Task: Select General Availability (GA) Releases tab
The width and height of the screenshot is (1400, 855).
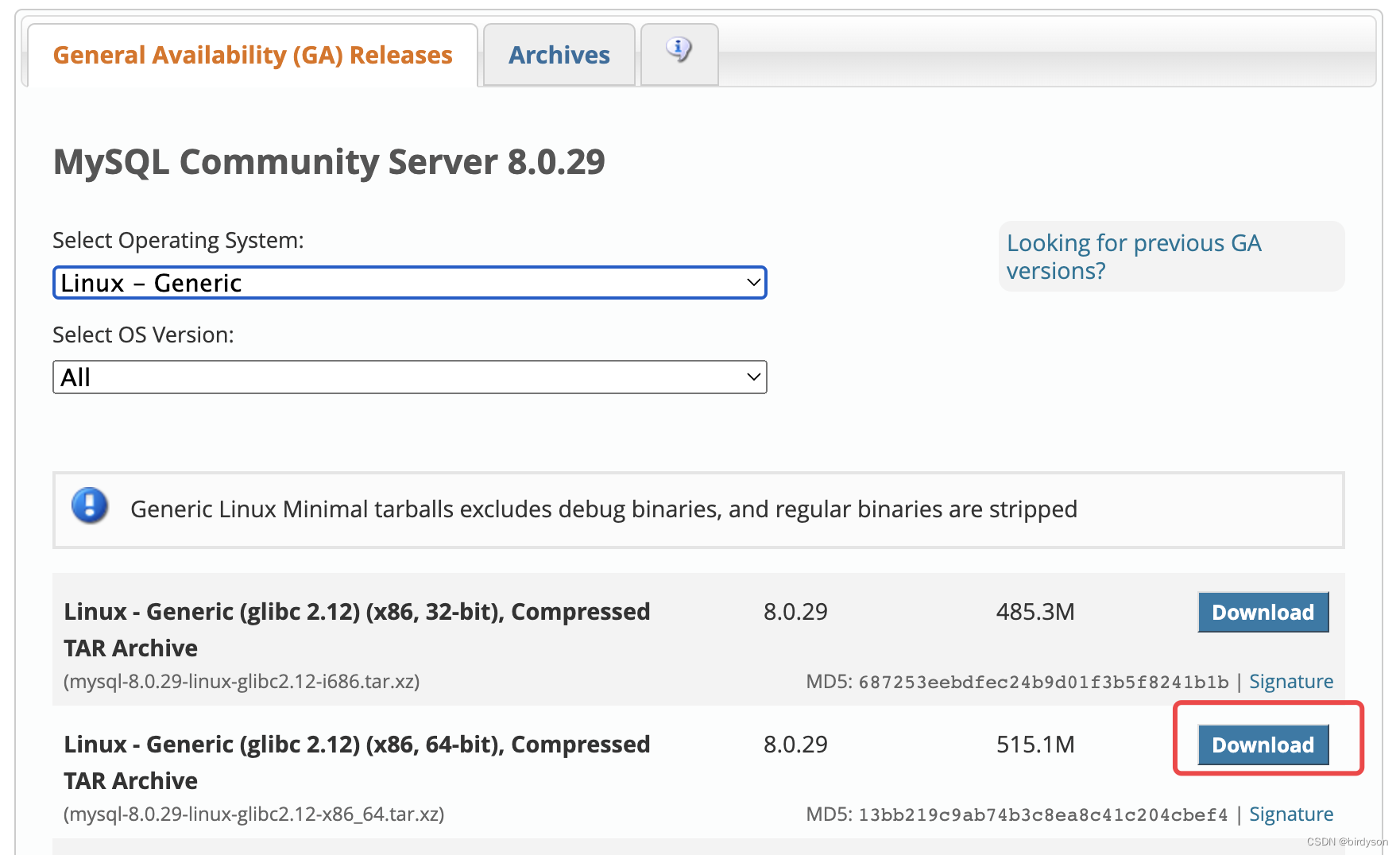Action: 253,55
